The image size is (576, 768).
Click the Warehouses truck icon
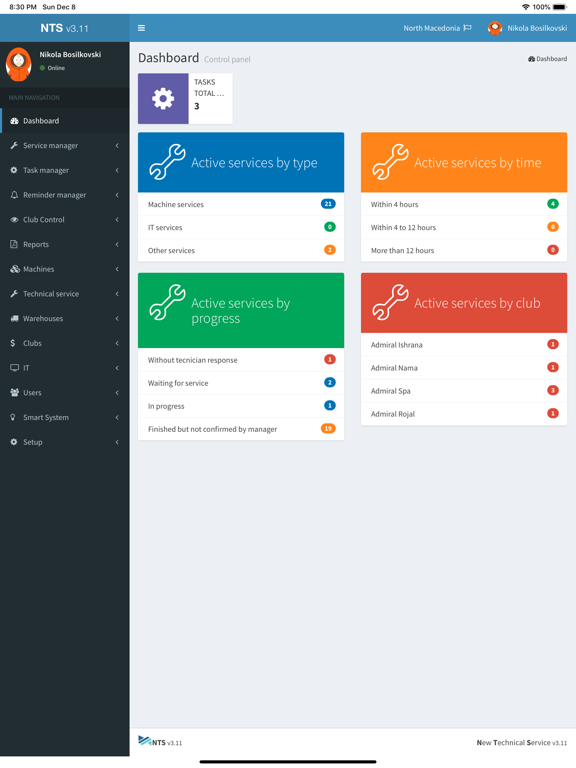pos(14,318)
